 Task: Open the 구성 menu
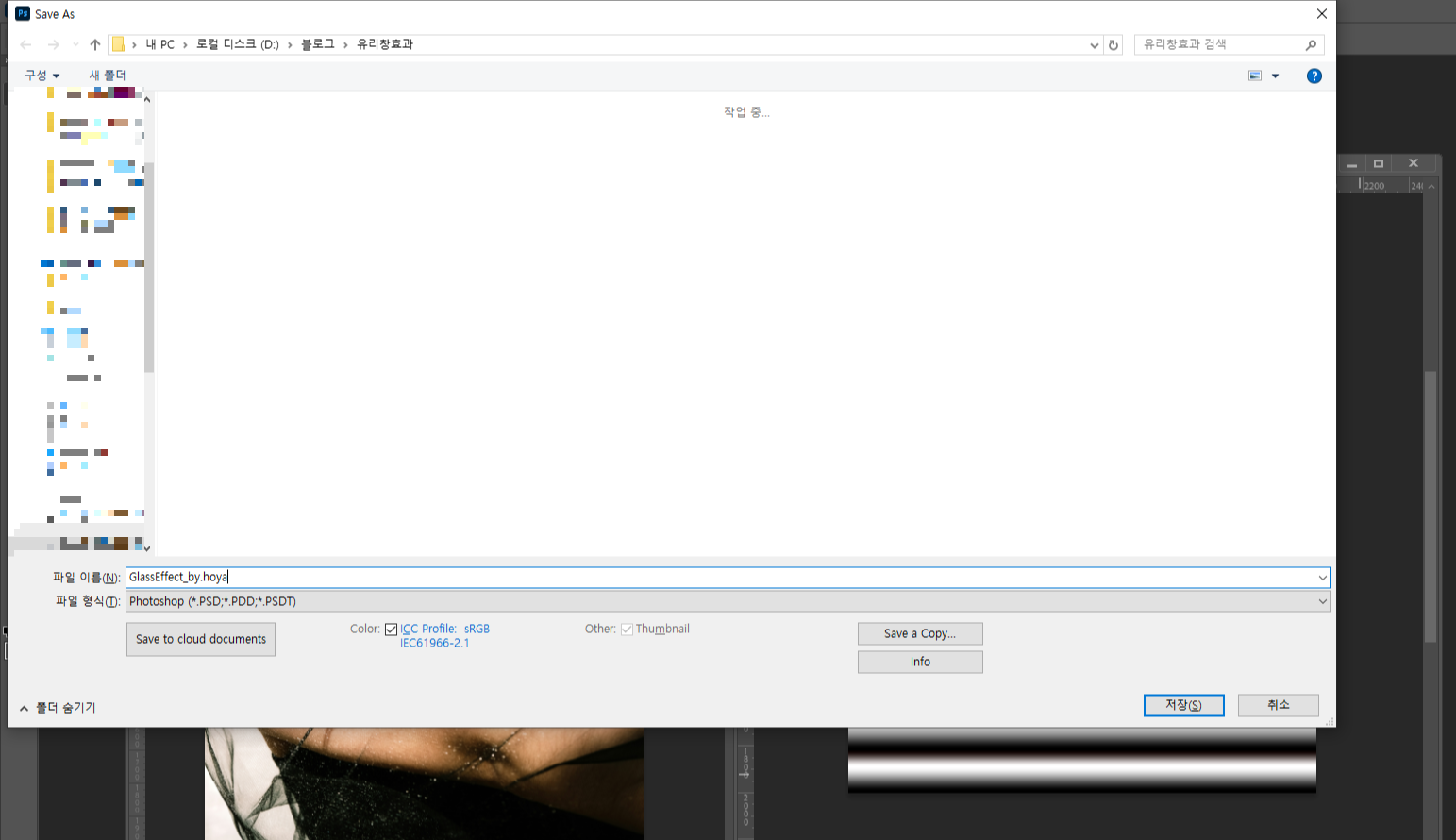pos(42,76)
